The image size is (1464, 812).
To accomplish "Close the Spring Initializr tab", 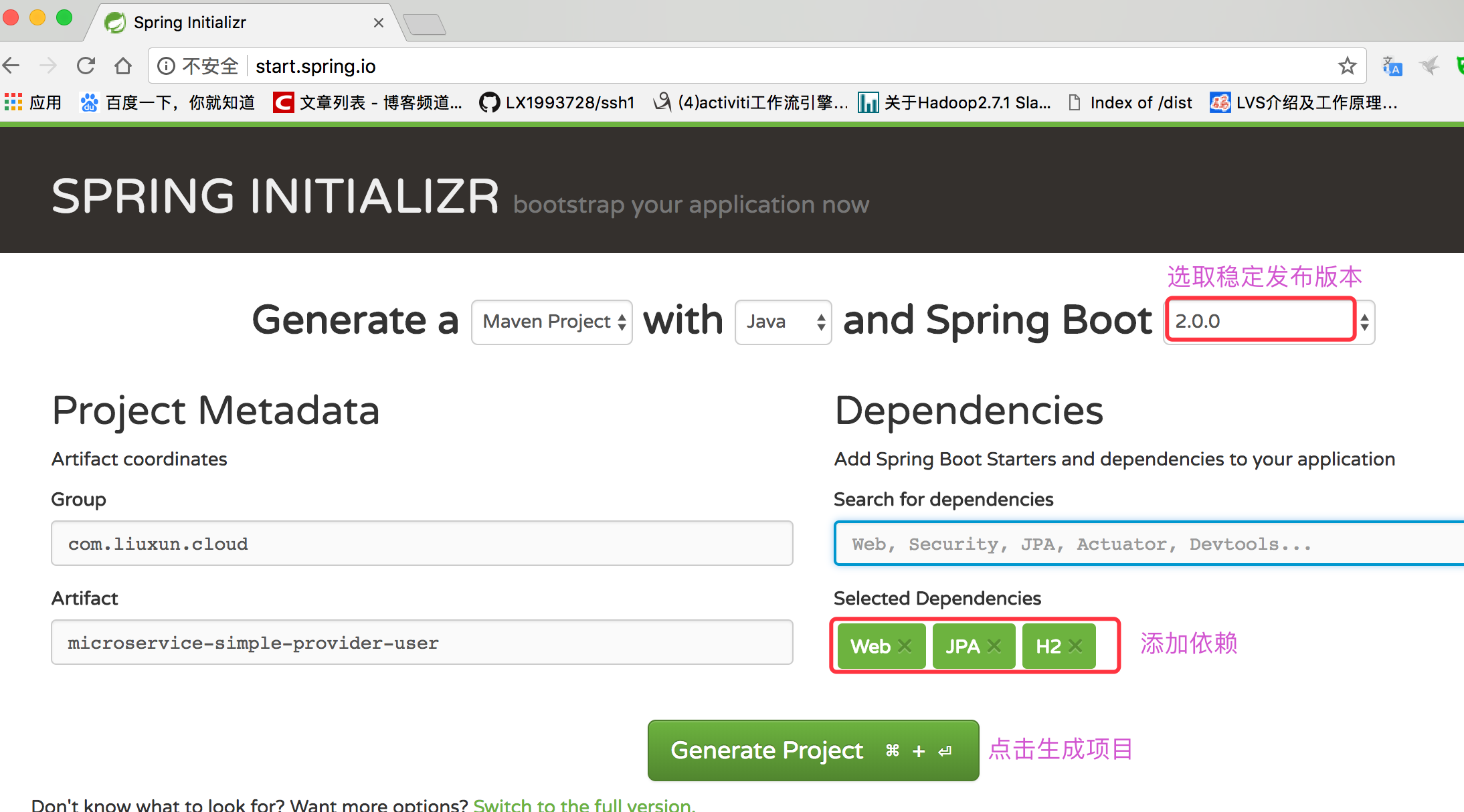I will (379, 23).
